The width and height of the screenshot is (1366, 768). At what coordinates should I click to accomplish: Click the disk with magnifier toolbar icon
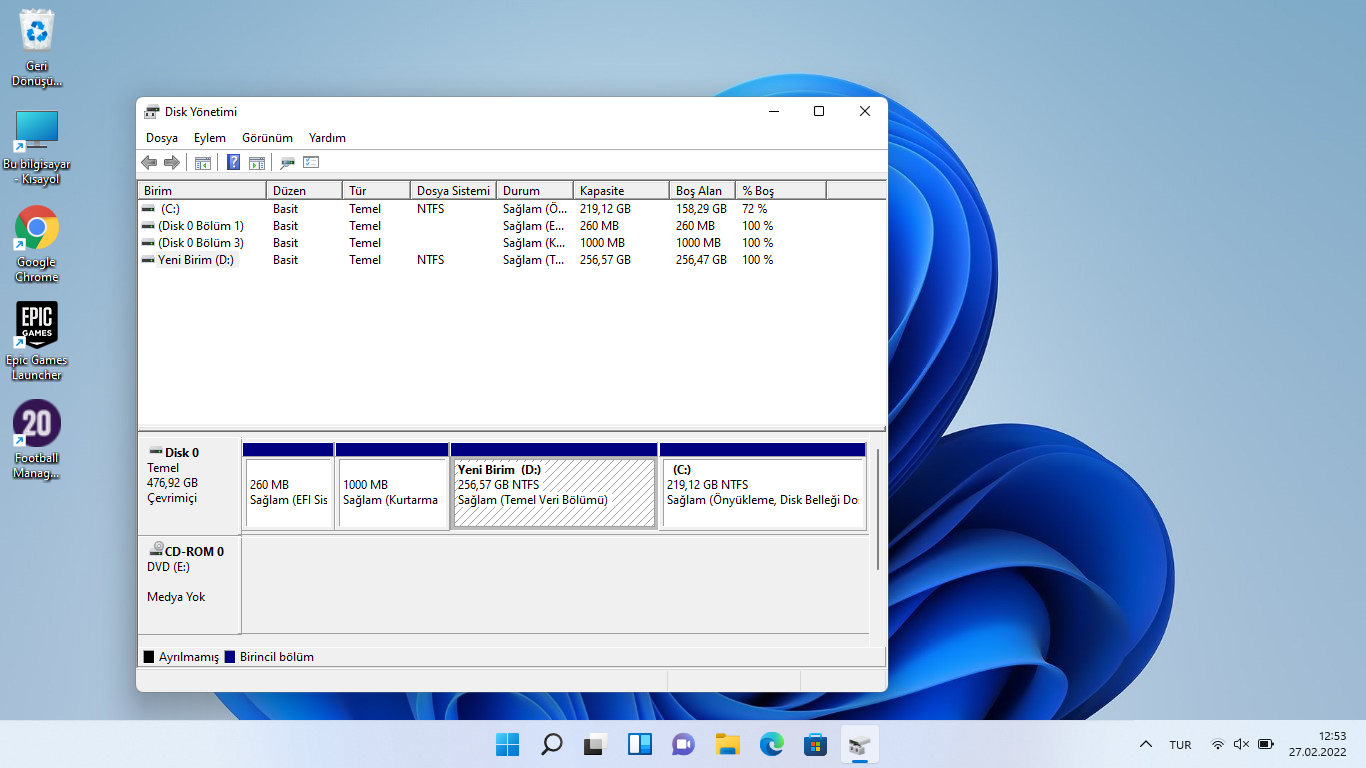[x=287, y=162]
